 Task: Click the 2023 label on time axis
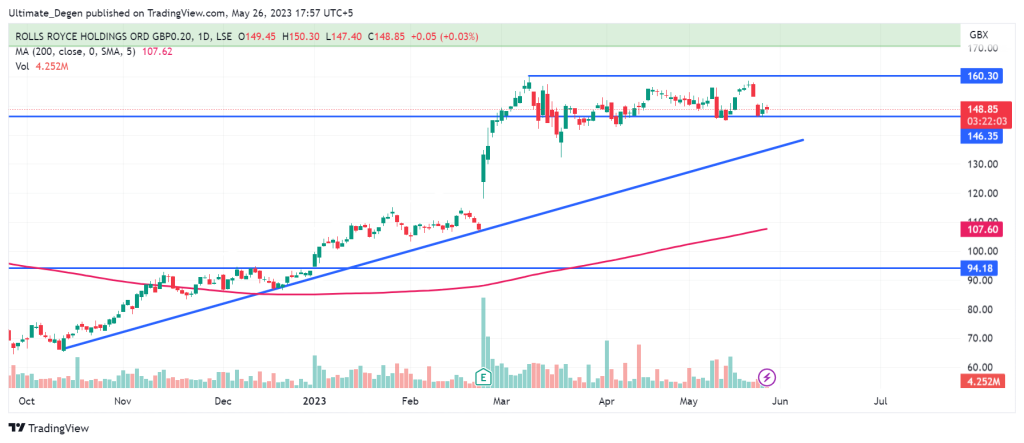coord(314,400)
